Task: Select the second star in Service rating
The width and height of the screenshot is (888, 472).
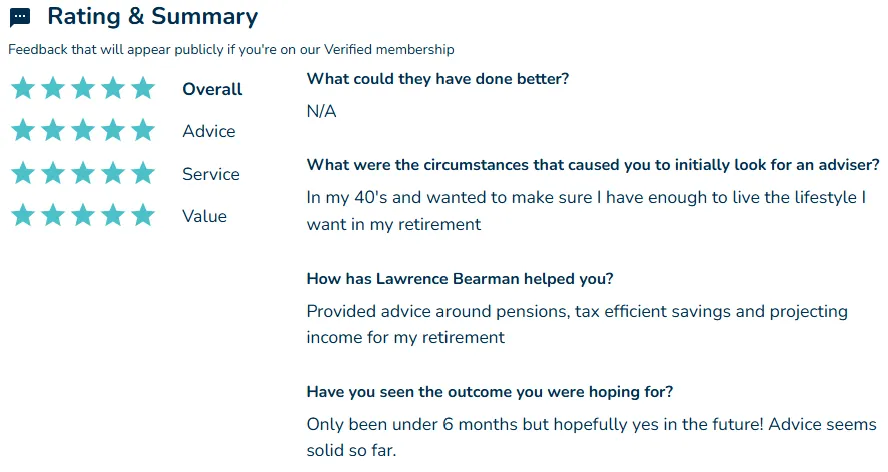Action: pos(53,173)
